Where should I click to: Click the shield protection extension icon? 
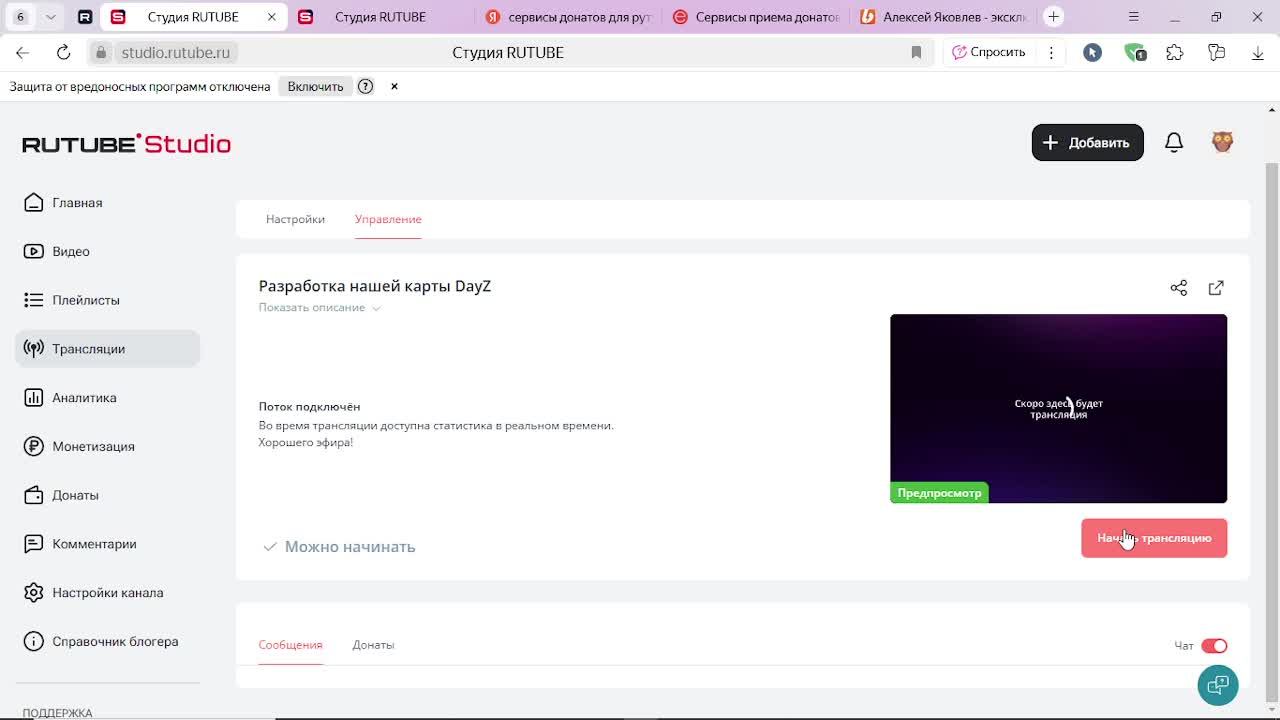(1135, 52)
